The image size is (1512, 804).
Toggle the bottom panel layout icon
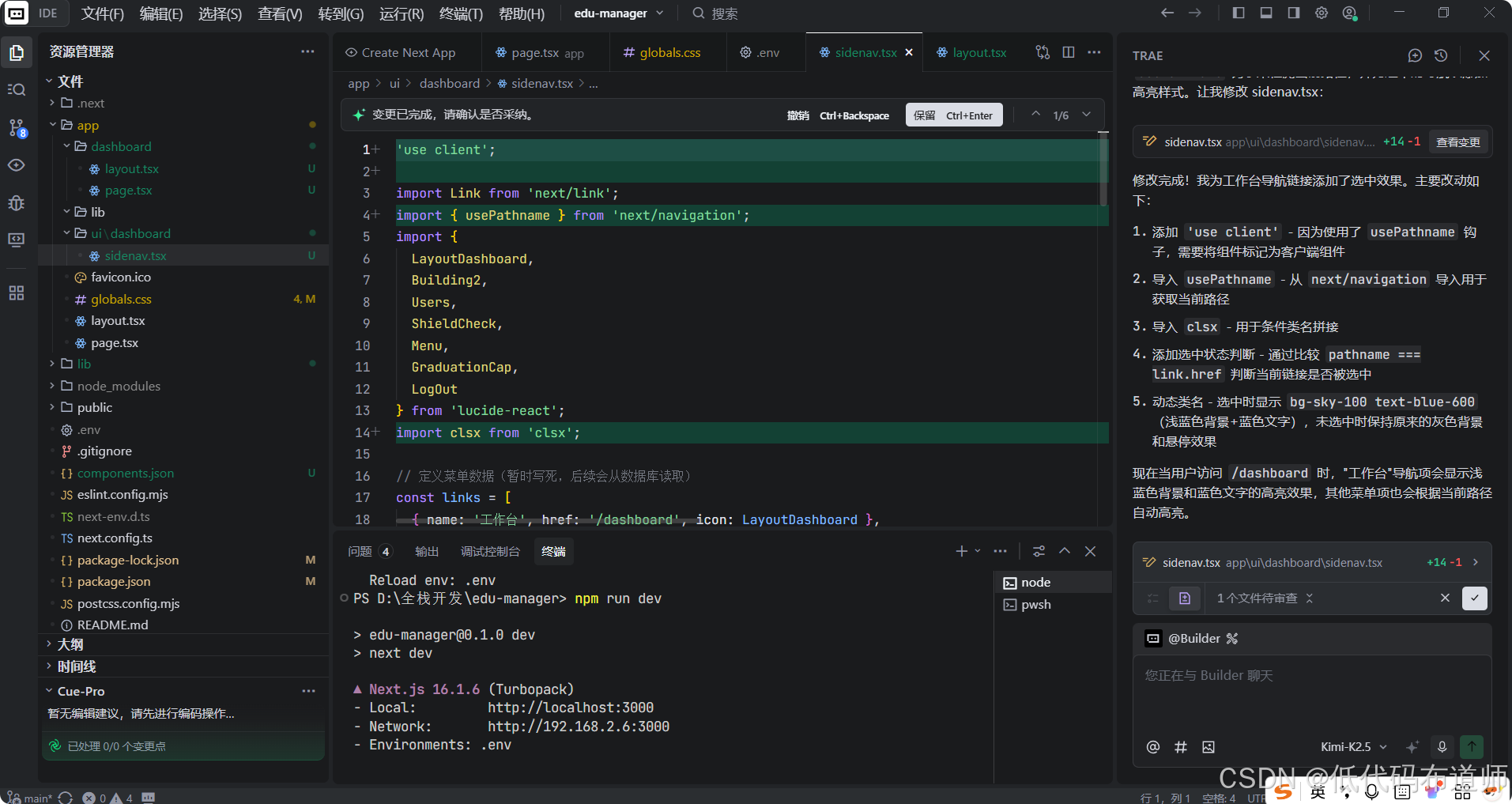(x=1266, y=13)
